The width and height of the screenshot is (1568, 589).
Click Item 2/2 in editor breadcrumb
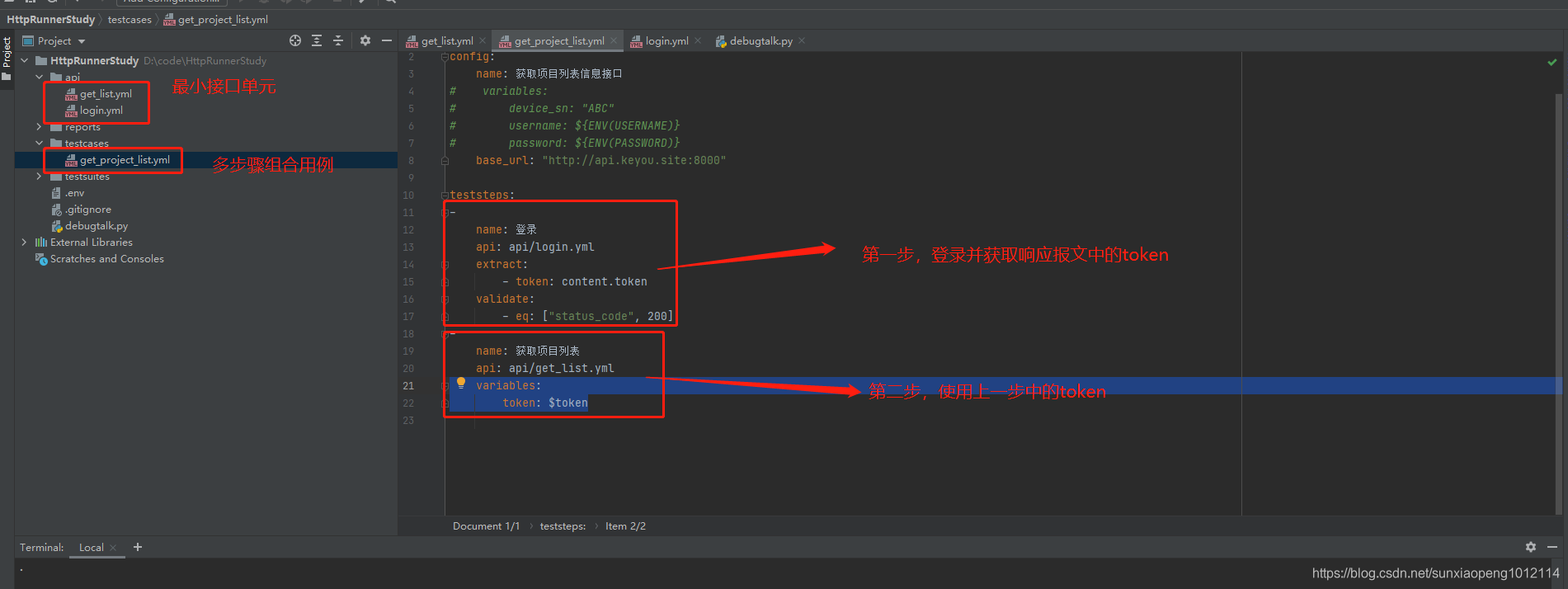click(626, 526)
